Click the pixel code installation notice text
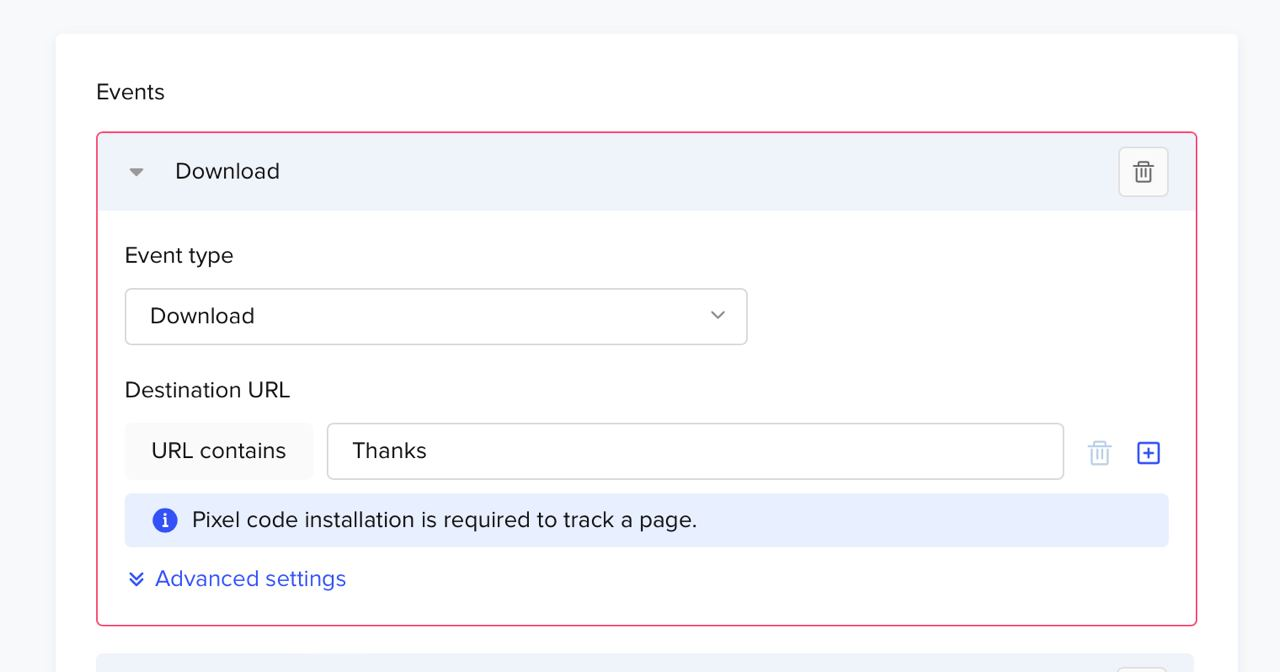This screenshot has height=672, width=1280. [444, 520]
